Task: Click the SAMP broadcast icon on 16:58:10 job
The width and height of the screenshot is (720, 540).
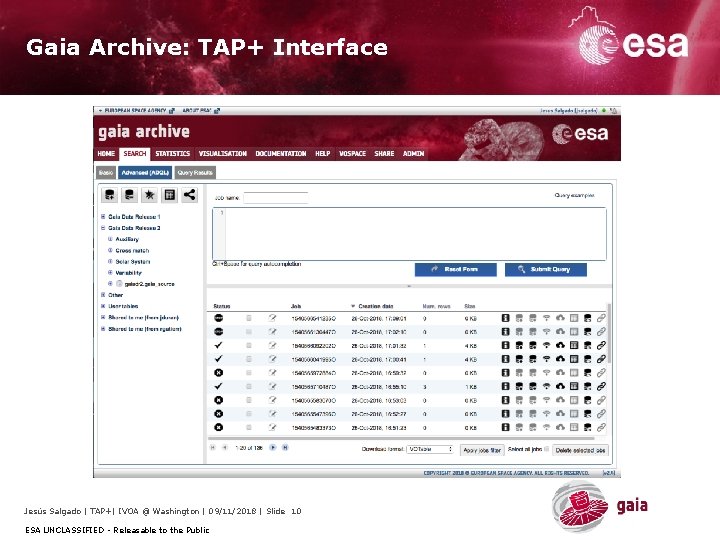Action: click(x=546, y=387)
